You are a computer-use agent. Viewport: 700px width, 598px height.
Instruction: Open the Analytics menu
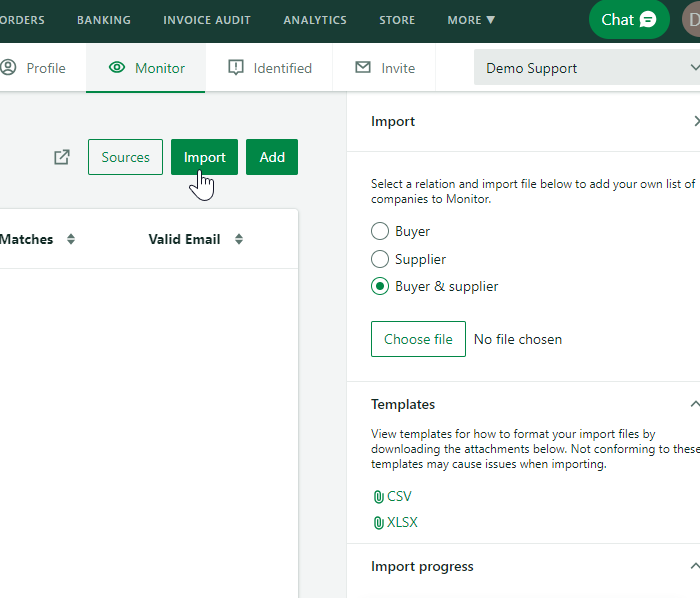pyautogui.click(x=315, y=20)
